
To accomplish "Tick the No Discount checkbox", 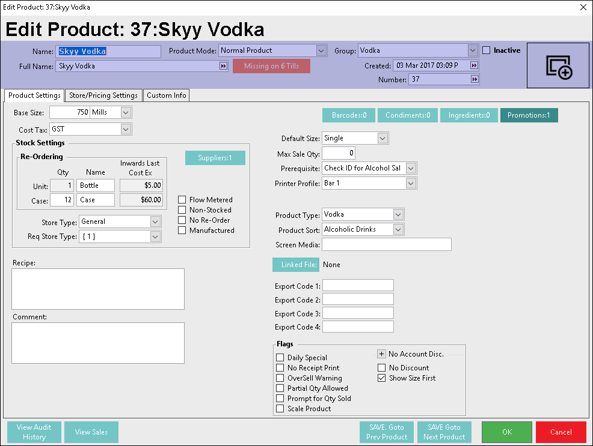I will click(x=382, y=367).
